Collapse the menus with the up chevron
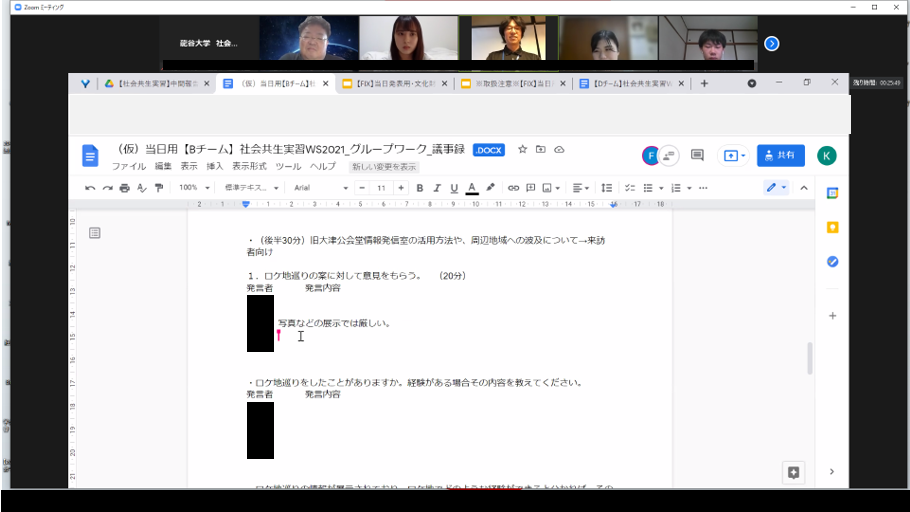 pyautogui.click(x=804, y=188)
